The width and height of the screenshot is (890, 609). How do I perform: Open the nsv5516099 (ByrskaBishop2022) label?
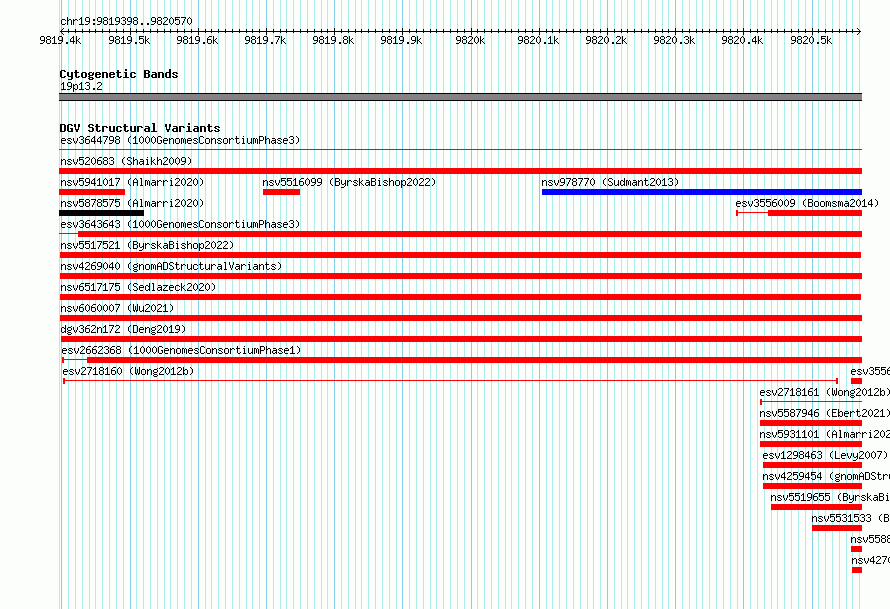[x=349, y=182]
